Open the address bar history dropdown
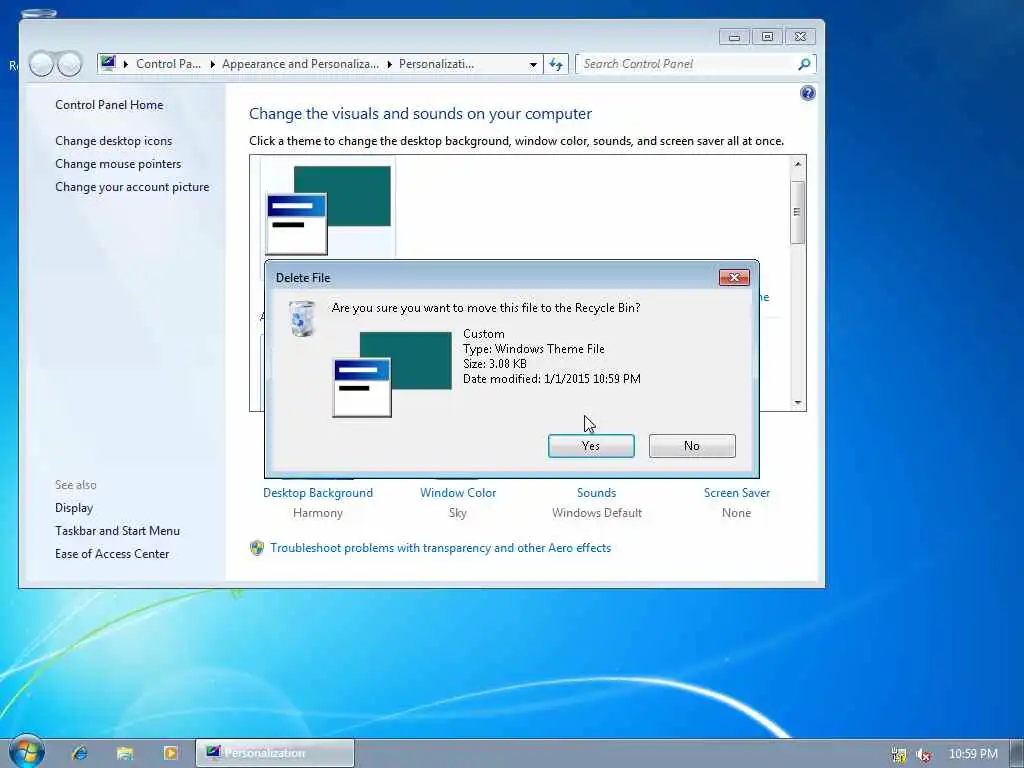Image resolution: width=1024 pixels, height=768 pixels. (x=534, y=64)
